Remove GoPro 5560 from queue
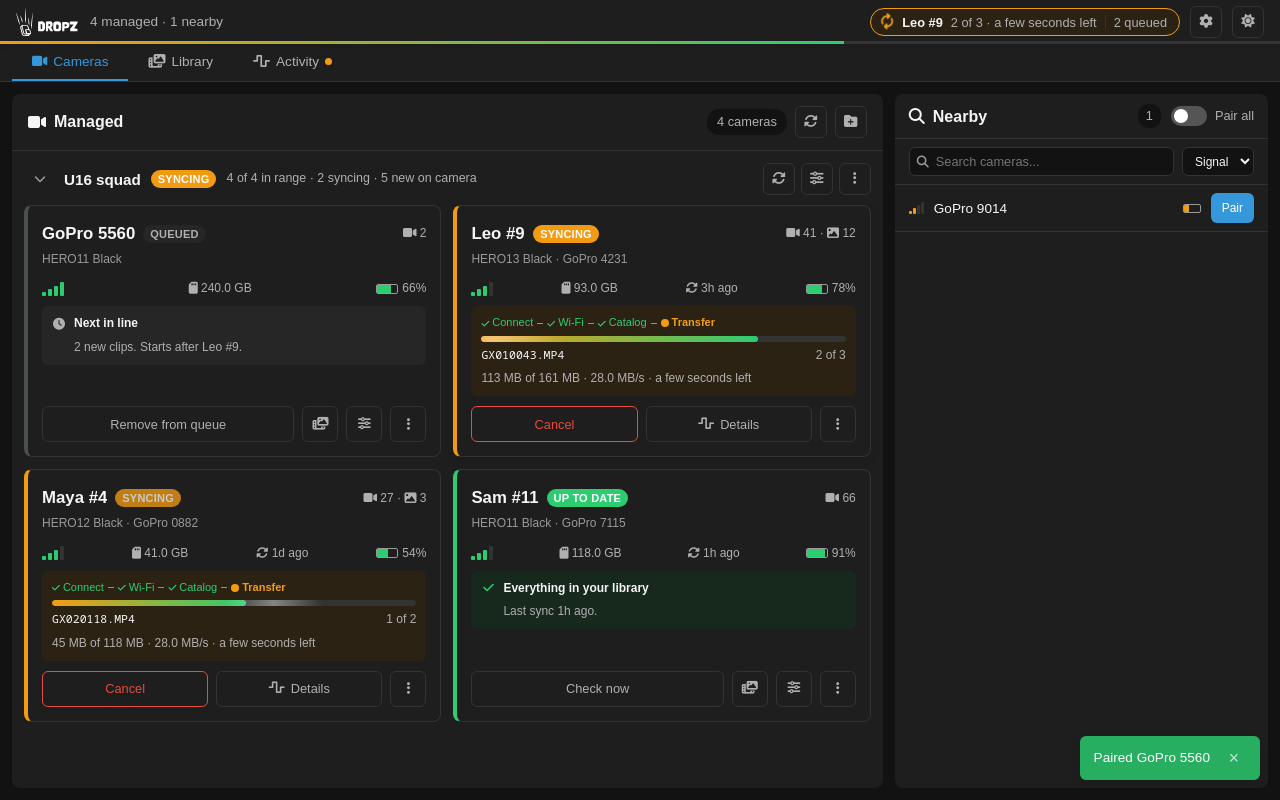The height and width of the screenshot is (800, 1280). (168, 424)
